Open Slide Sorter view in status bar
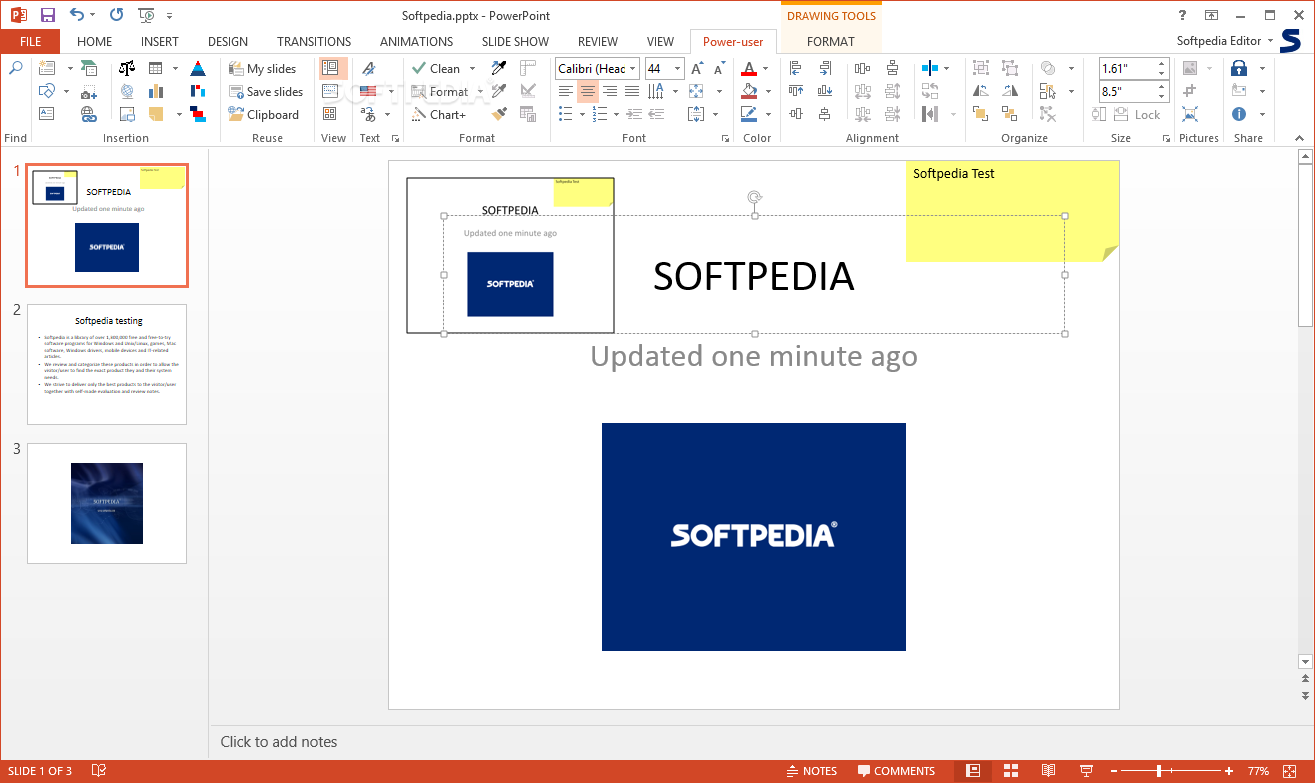The width and height of the screenshot is (1315, 783). click(1010, 771)
